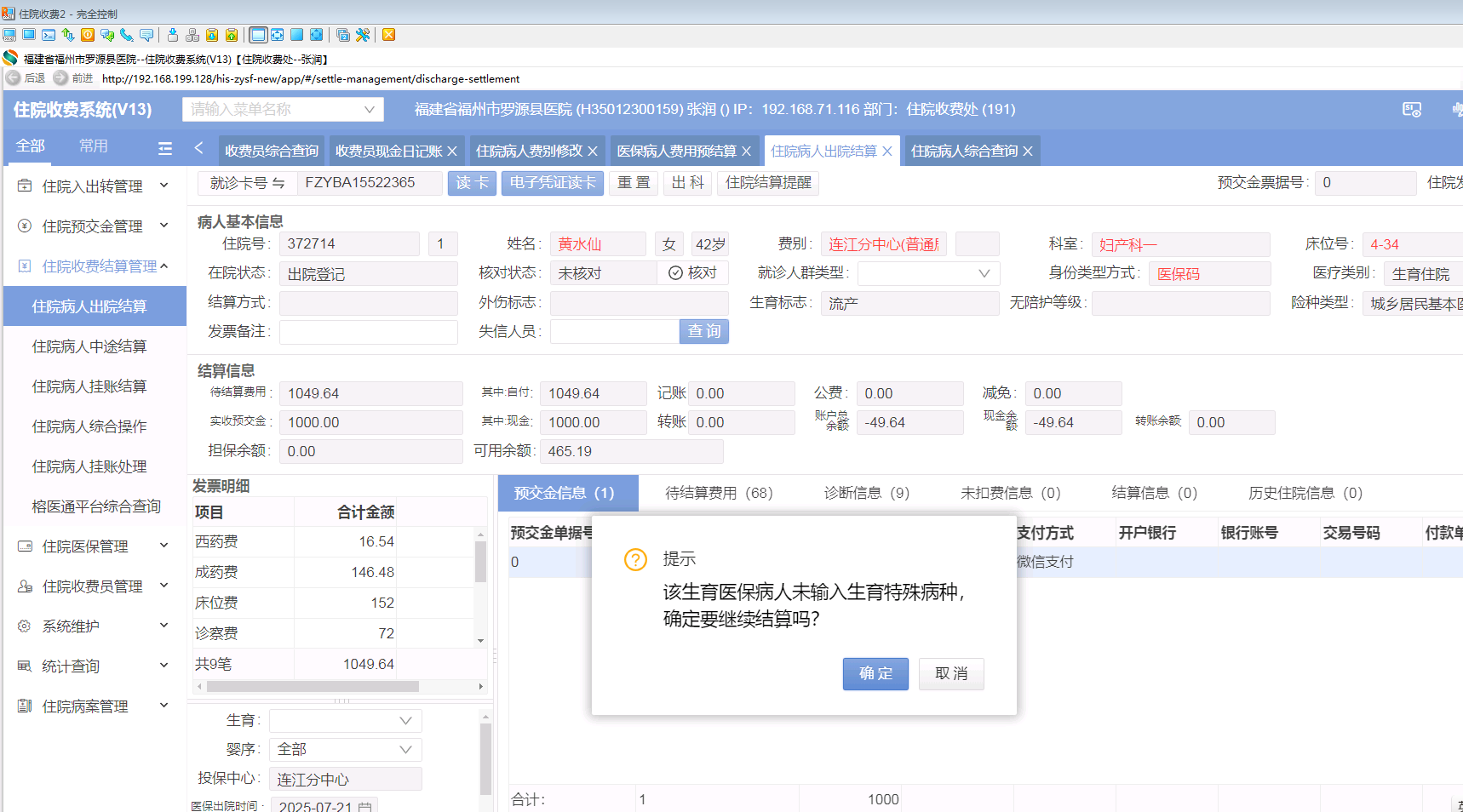1463x812 pixels.
Task: Close the 医保病人费用预结算 tab
Action: [747, 152]
